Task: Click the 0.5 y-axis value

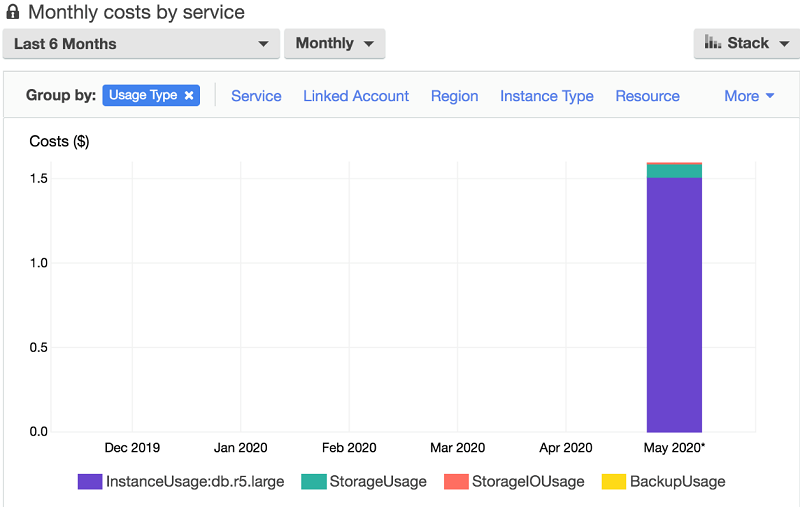Action: pos(39,347)
